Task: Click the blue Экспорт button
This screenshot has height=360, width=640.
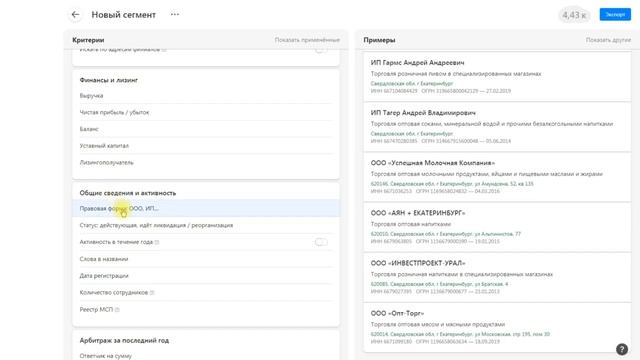Action: [615, 15]
